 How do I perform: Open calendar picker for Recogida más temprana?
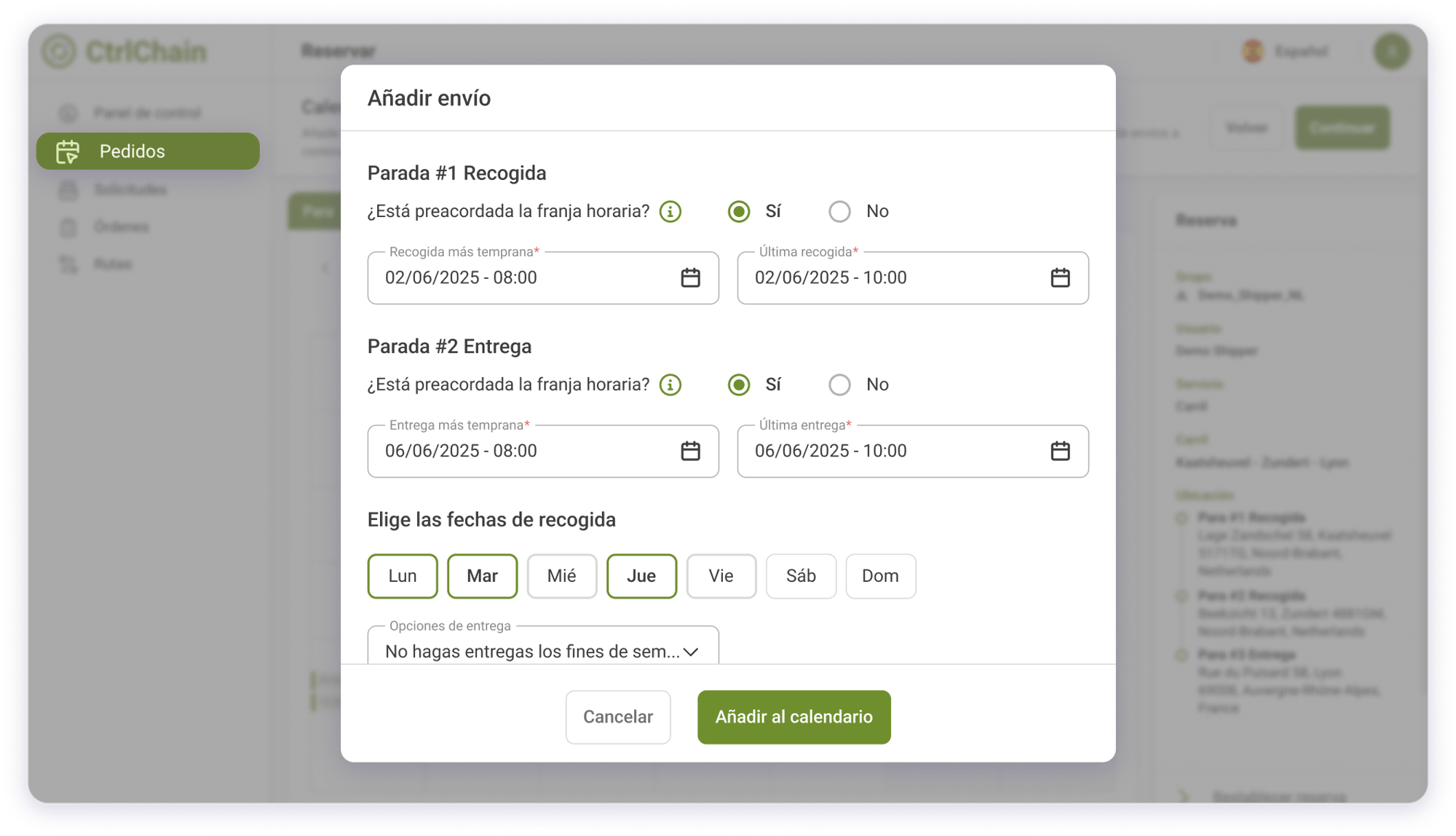(x=690, y=277)
